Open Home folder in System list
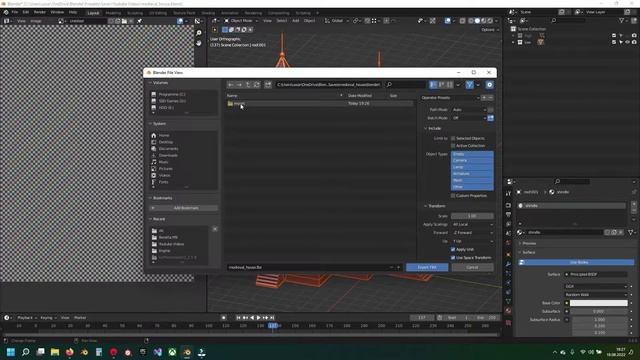Image resolution: width=640 pixels, height=360 pixels. click(x=164, y=136)
